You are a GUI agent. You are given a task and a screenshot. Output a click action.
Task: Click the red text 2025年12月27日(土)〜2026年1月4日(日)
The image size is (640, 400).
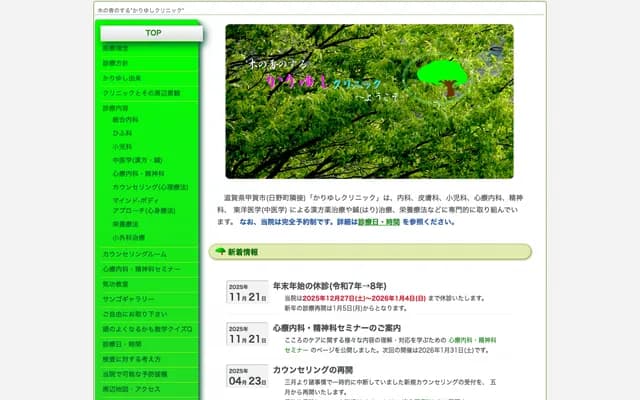(x=364, y=298)
